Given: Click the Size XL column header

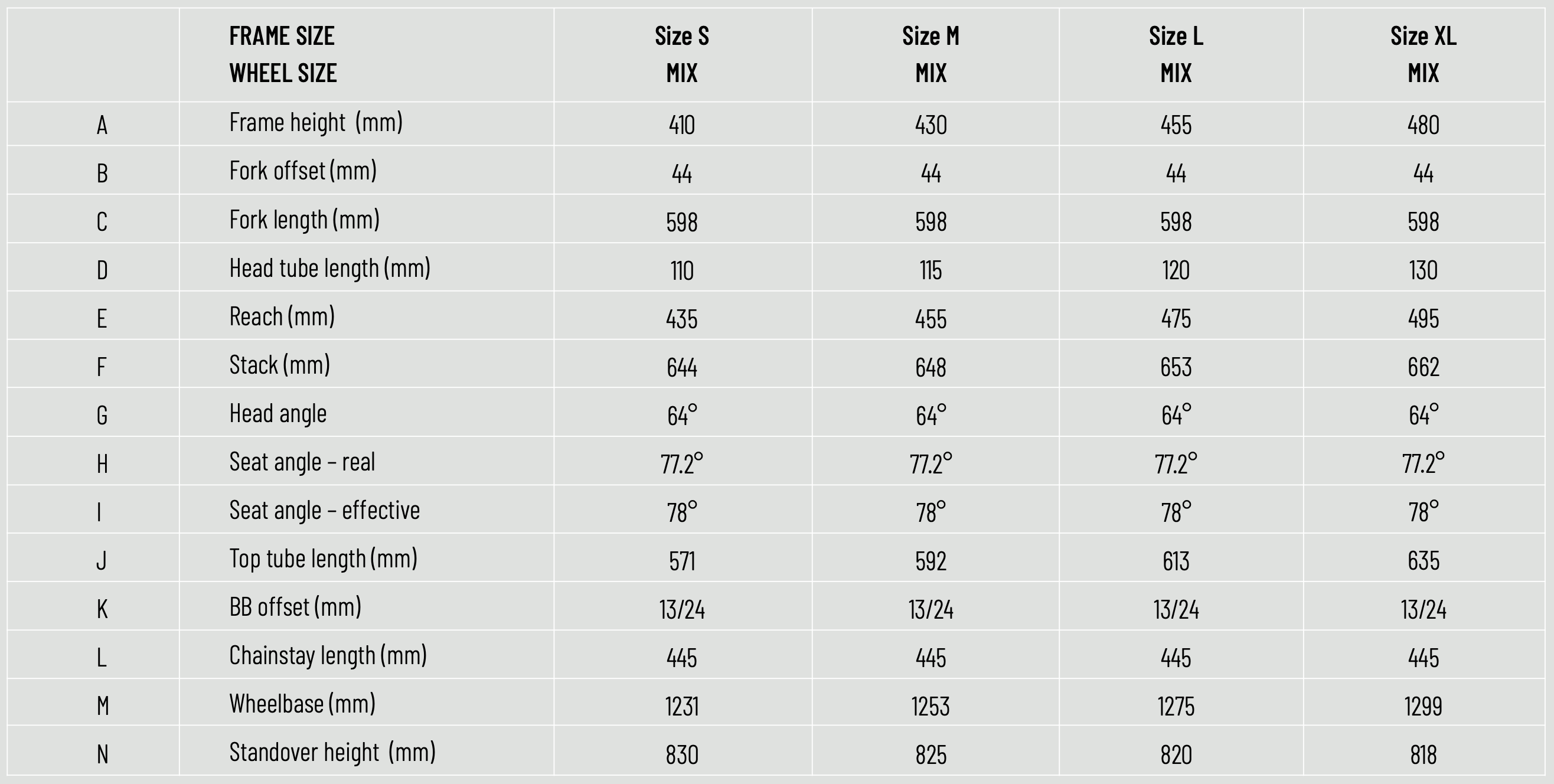Looking at the screenshot, I should [x=1423, y=36].
